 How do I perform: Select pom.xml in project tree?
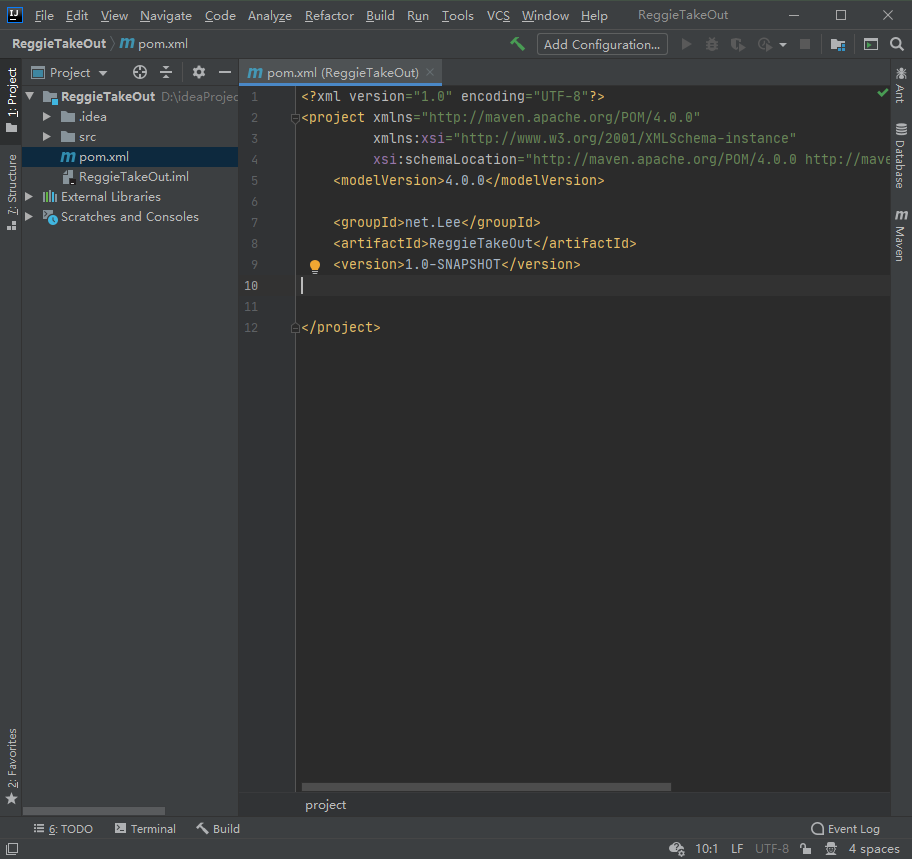tap(130, 157)
